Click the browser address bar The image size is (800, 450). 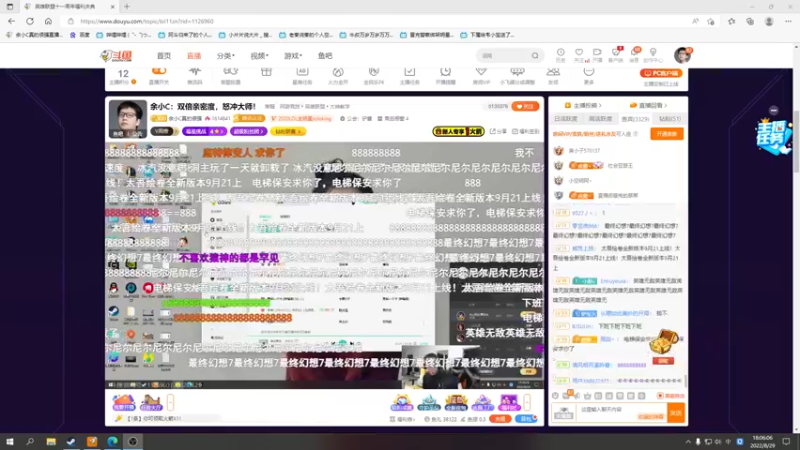[x=378, y=21]
